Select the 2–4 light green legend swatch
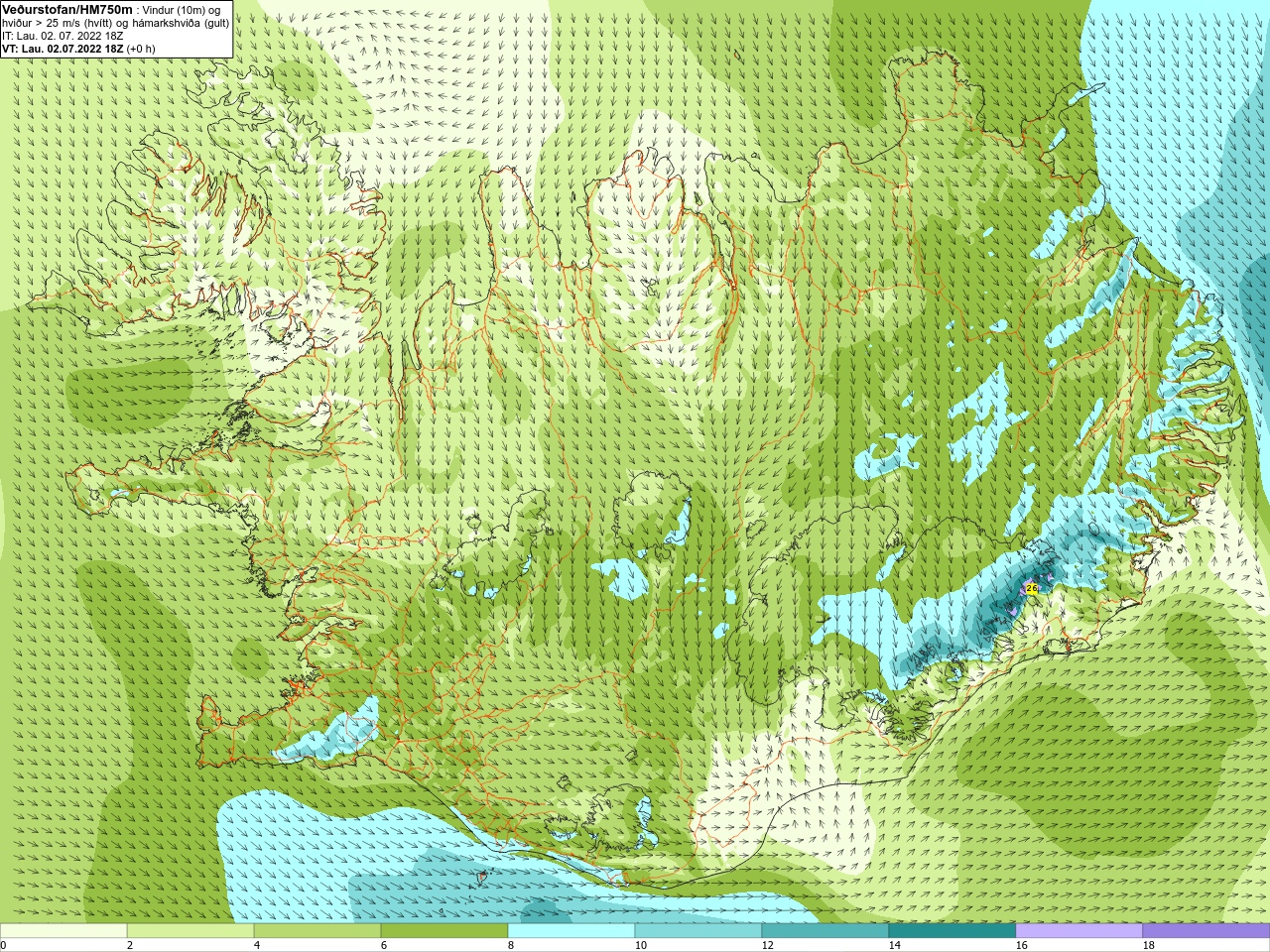This screenshot has width=1270, height=952. coord(190,931)
